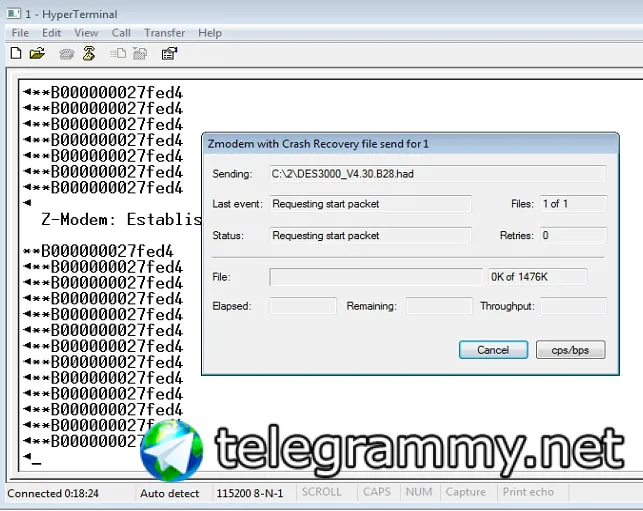Cancel the Zmodem file transfer

click(x=493, y=350)
